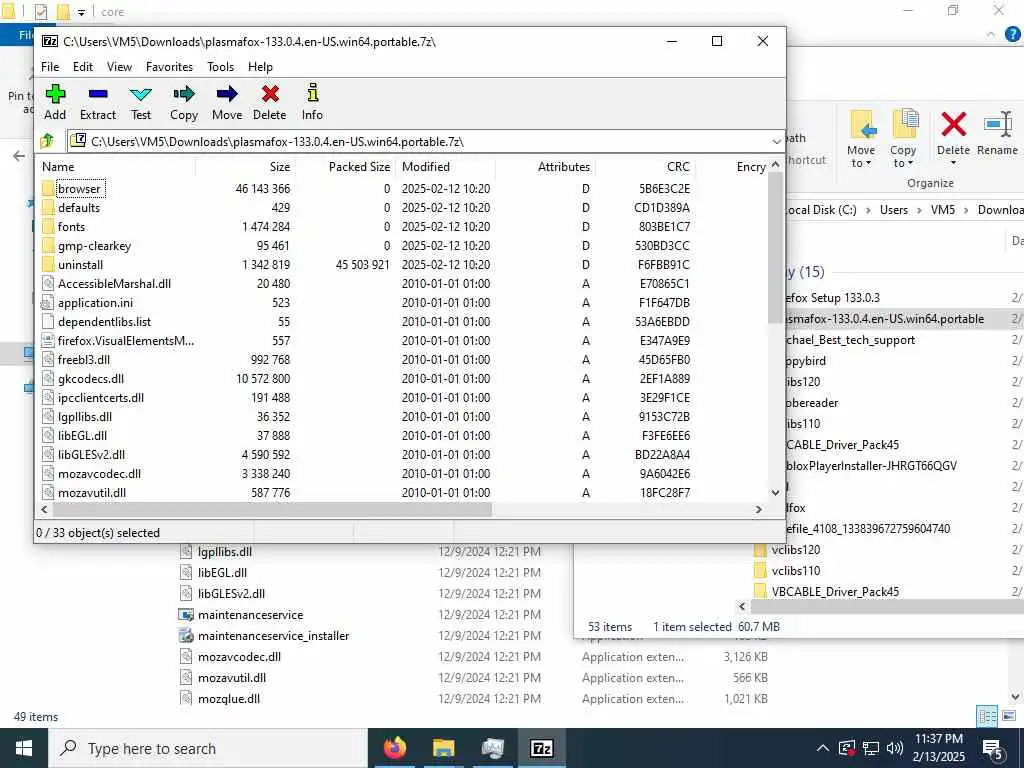Click the maintenanceservice_installer file icon
1024x768 pixels.
186,635
